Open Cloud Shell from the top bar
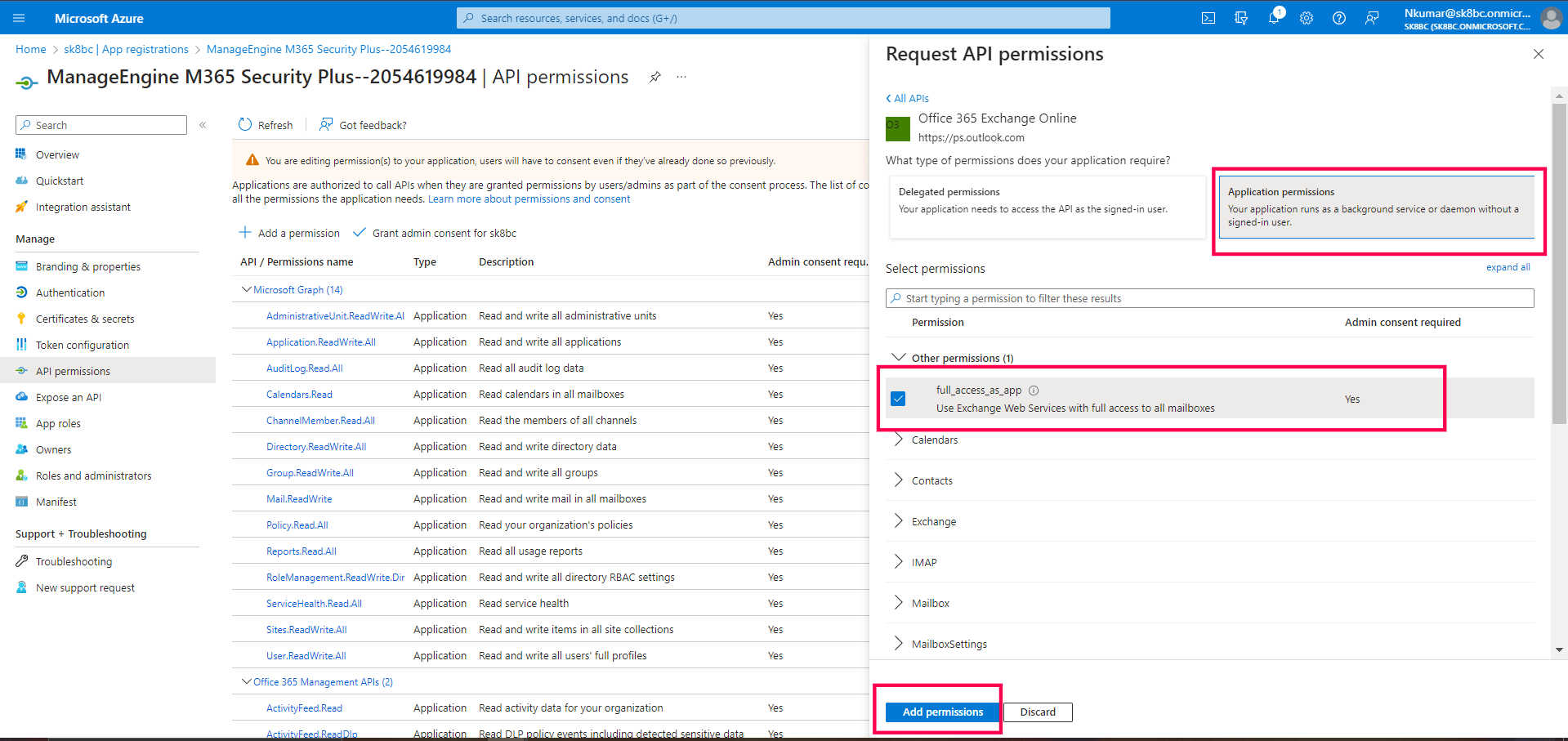The width and height of the screenshot is (1568, 741). pos(1208,18)
